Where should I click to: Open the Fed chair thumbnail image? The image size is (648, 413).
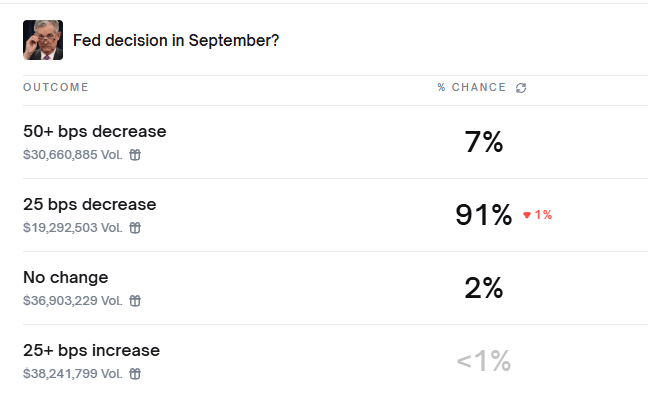point(43,40)
